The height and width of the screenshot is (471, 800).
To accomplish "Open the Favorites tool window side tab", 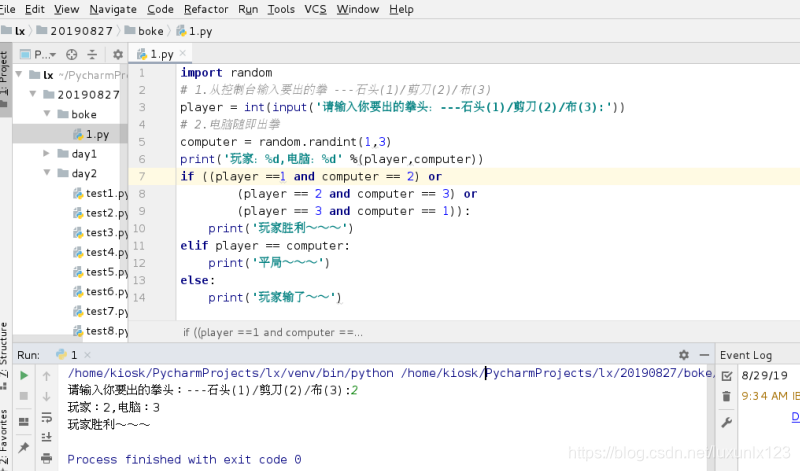I will coord(5,438).
